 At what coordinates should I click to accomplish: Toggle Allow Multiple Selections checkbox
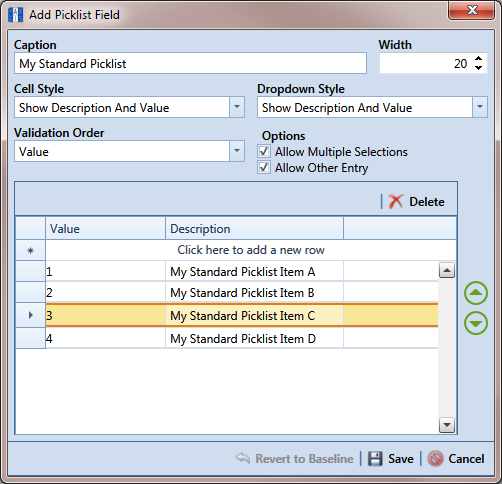click(x=264, y=151)
